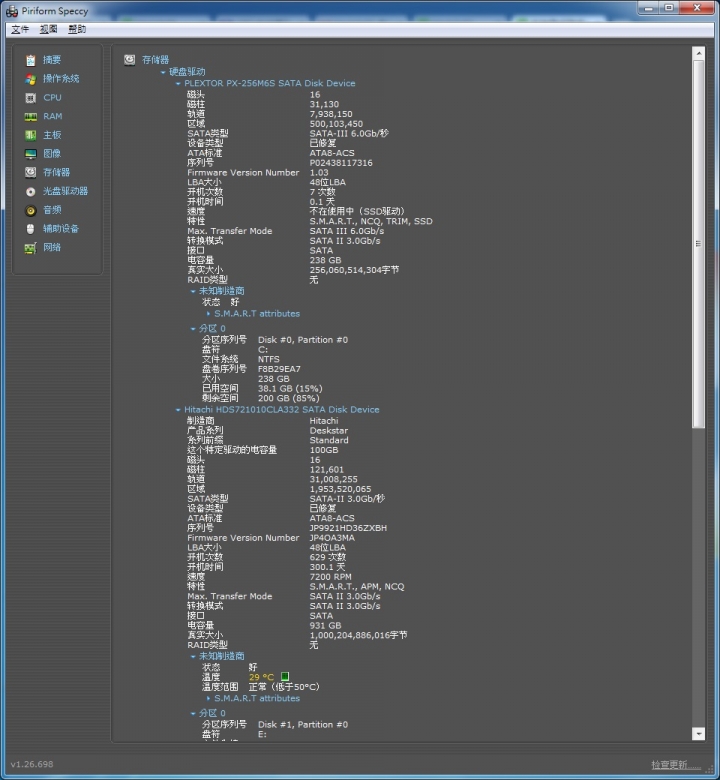Select the 辅助设备 mouse icon
720x780 pixels.
[x=30, y=229]
